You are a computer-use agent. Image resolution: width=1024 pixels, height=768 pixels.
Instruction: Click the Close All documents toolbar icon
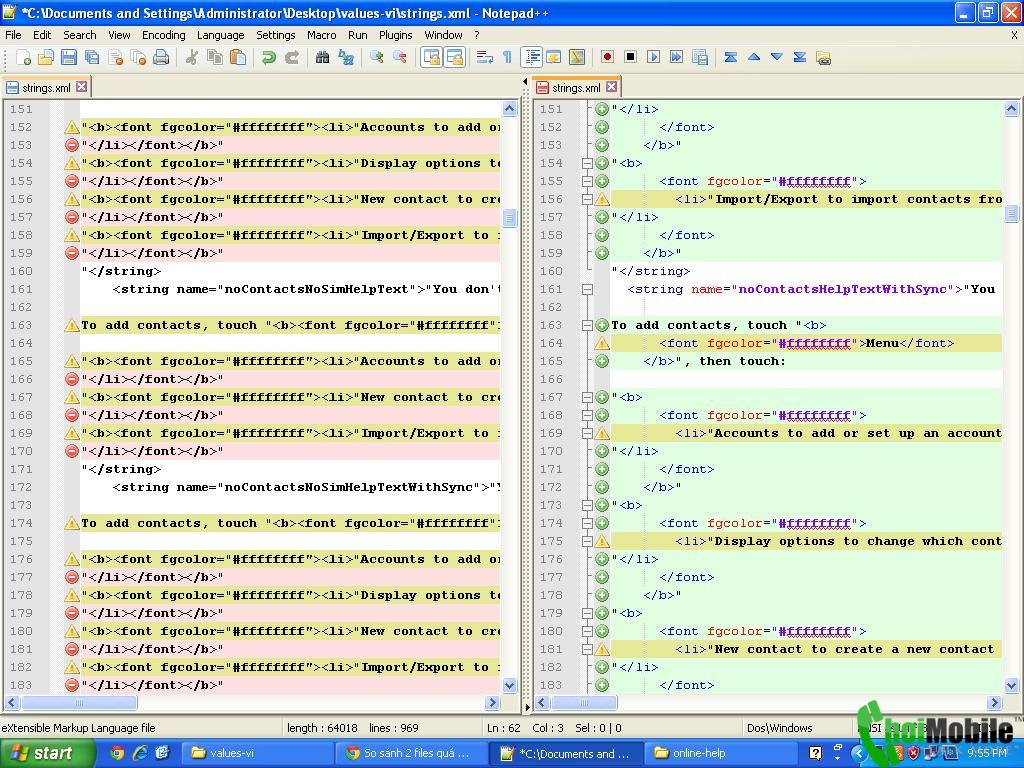click(138, 58)
